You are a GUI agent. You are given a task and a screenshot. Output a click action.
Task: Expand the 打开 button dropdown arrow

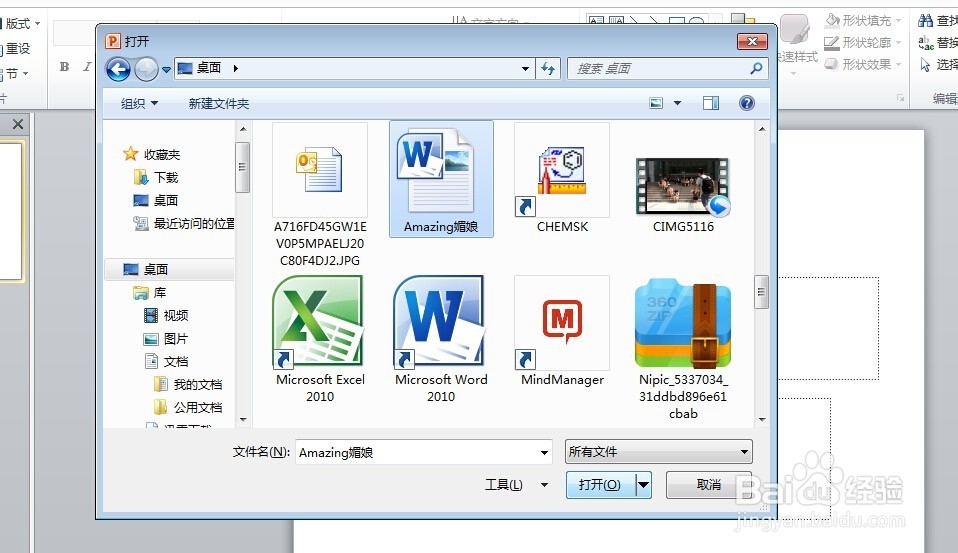click(x=643, y=485)
